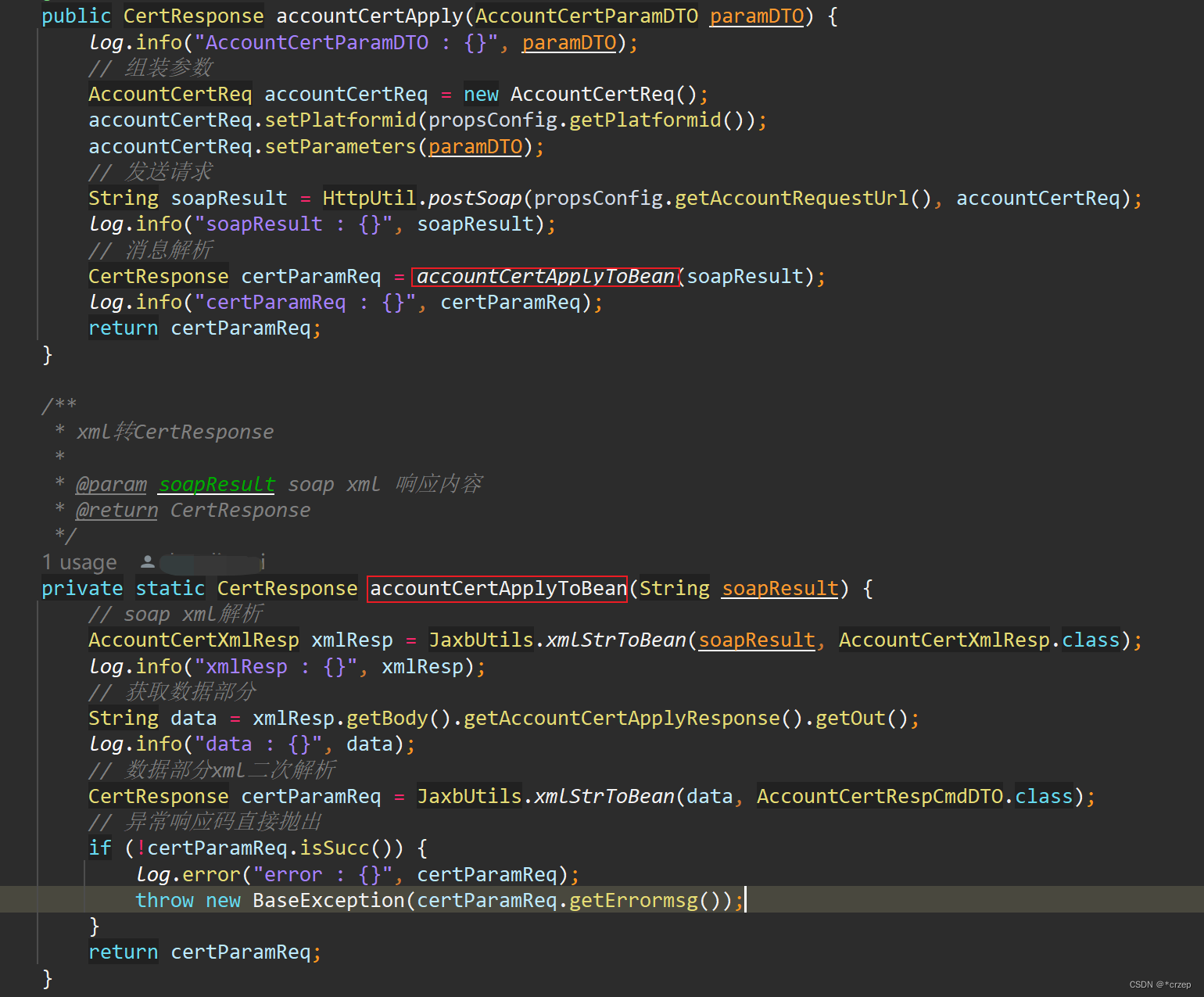
Task: Click HttpUtil in the postSoap line
Action: click(x=369, y=198)
